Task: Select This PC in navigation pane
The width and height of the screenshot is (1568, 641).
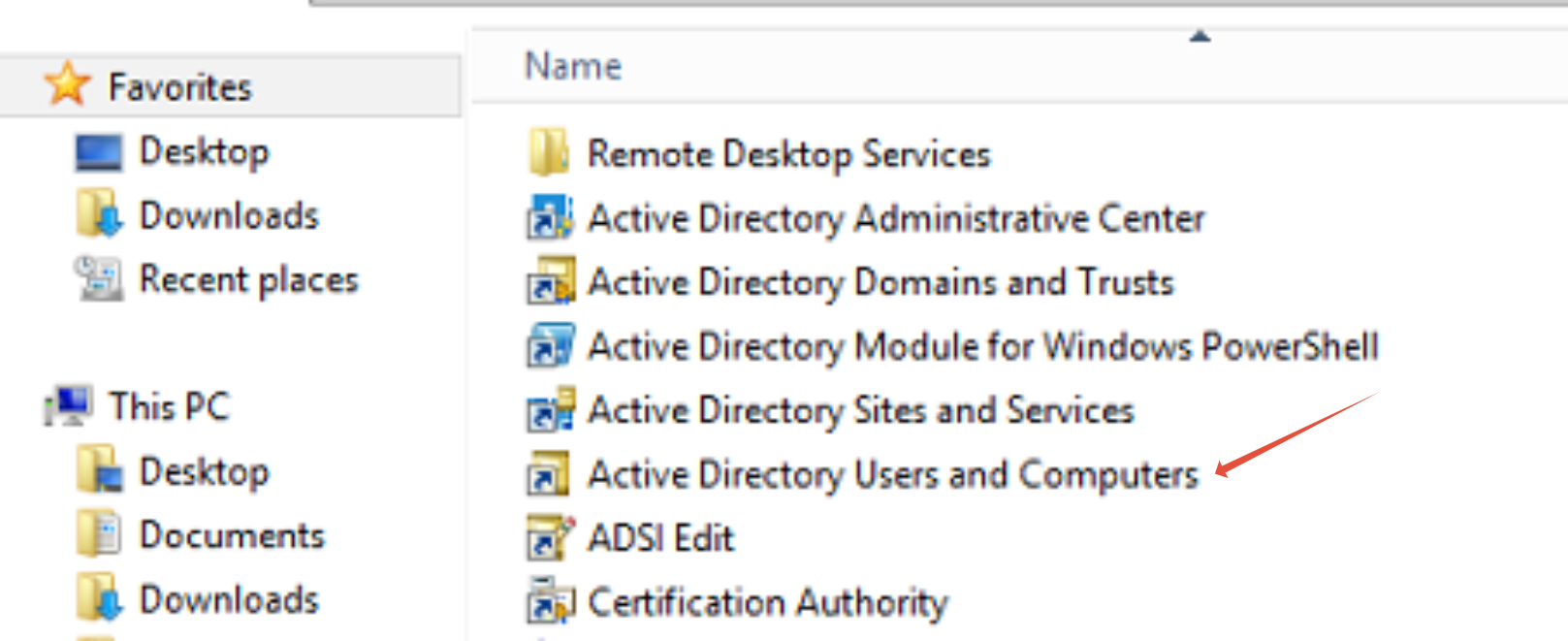Action: coord(170,406)
